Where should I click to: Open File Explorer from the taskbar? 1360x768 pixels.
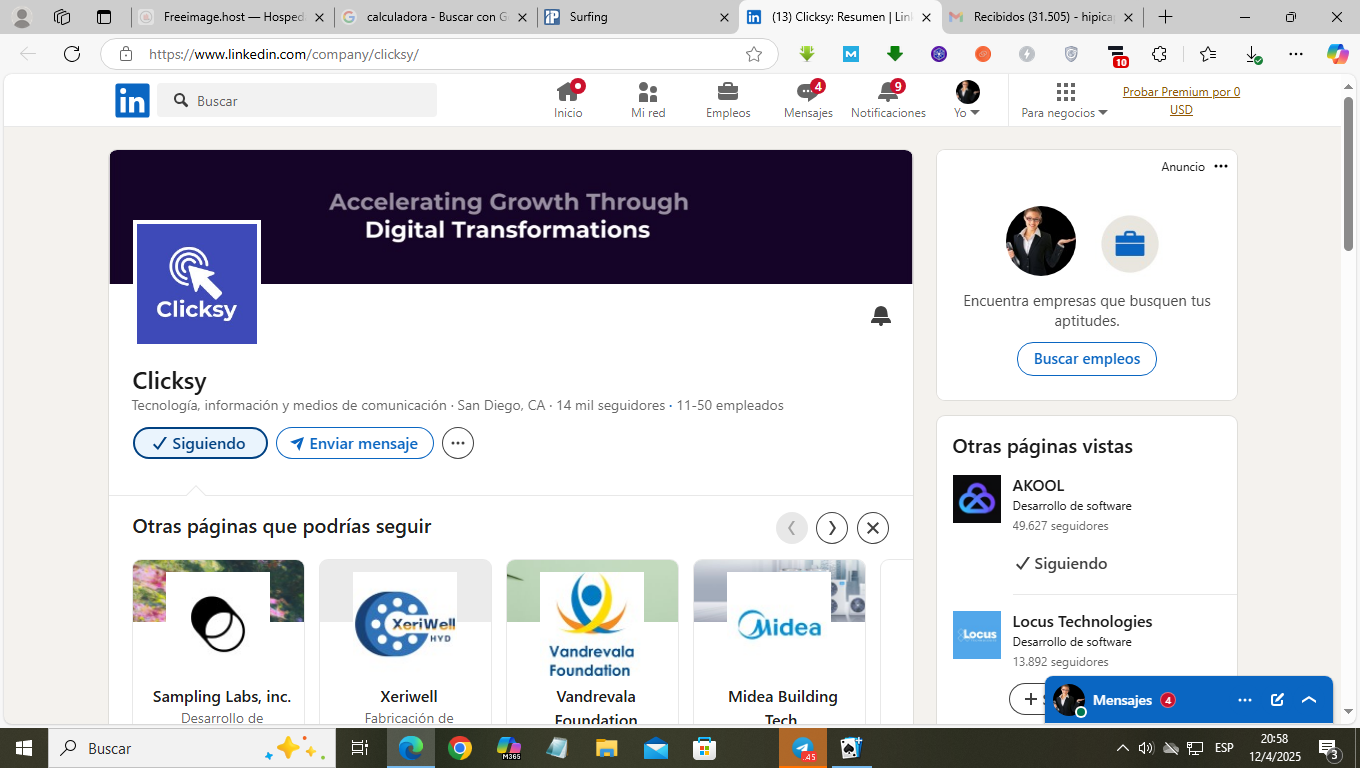607,748
